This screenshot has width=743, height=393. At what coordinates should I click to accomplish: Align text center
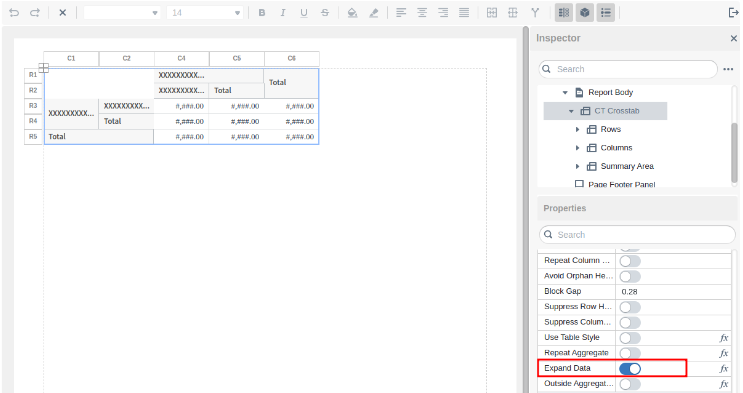[x=422, y=13]
